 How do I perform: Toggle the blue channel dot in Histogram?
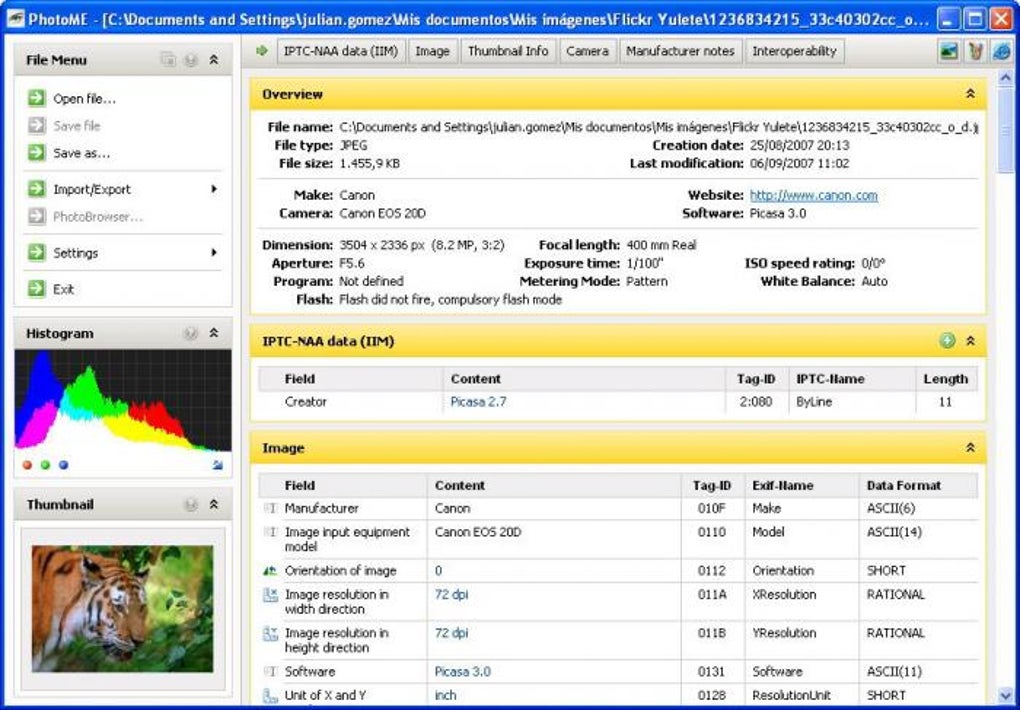click(63, 465)
